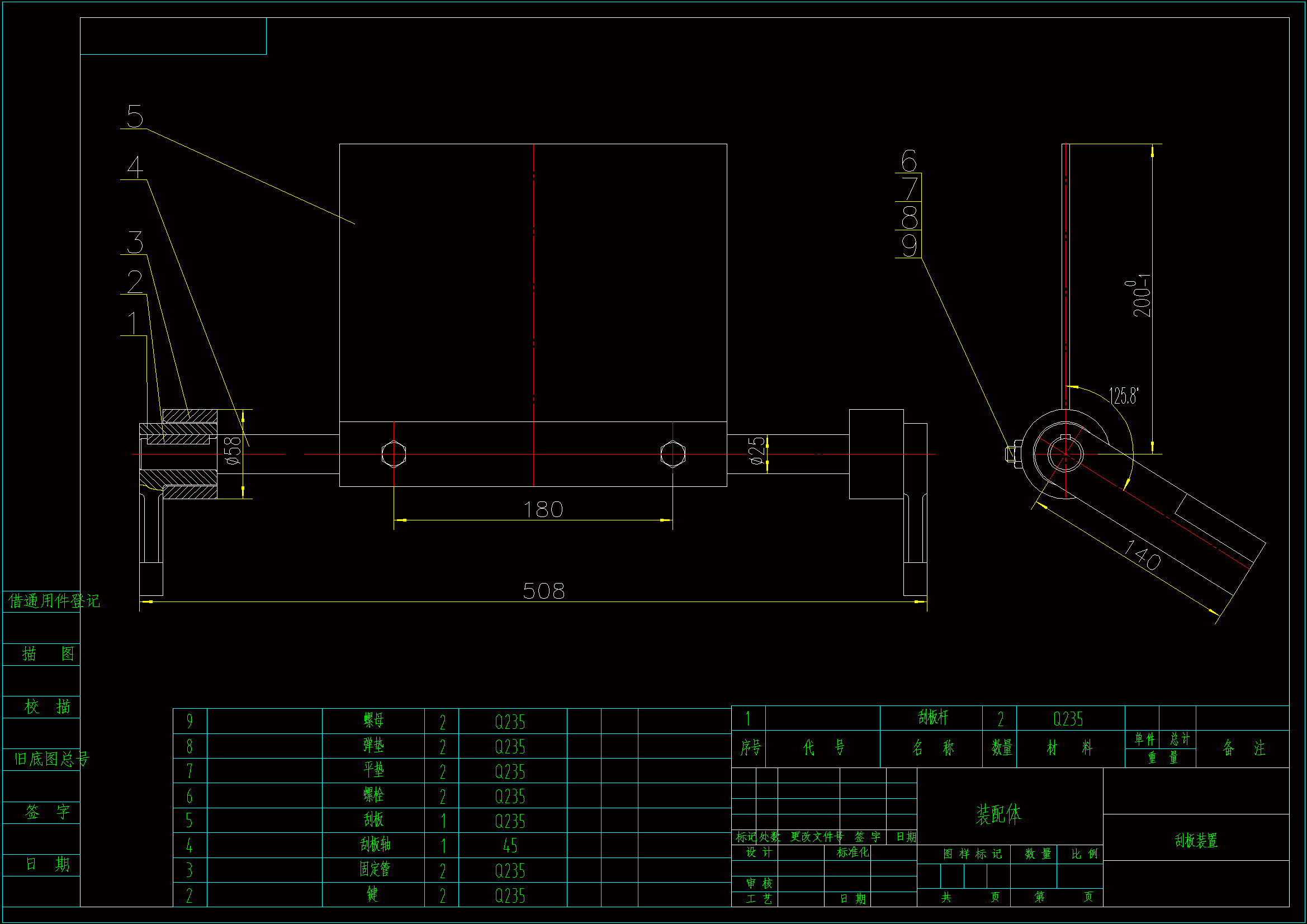
Task: Select part balloon number 9 on right
Action: click(x=910, y=245)
